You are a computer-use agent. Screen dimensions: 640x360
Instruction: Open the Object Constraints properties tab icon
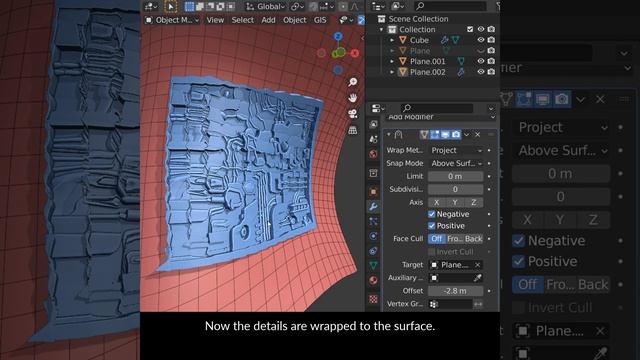(x=373, y=251)
